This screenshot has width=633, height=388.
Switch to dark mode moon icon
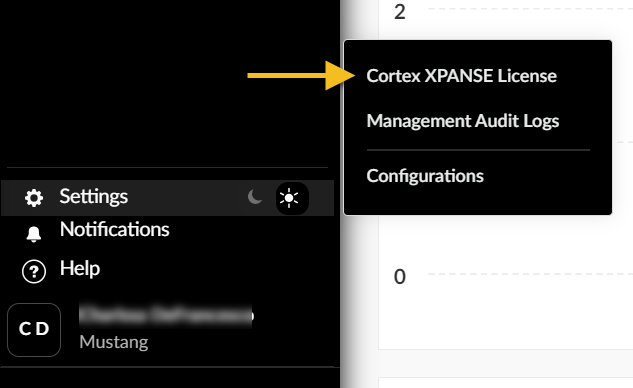[255, 197]
